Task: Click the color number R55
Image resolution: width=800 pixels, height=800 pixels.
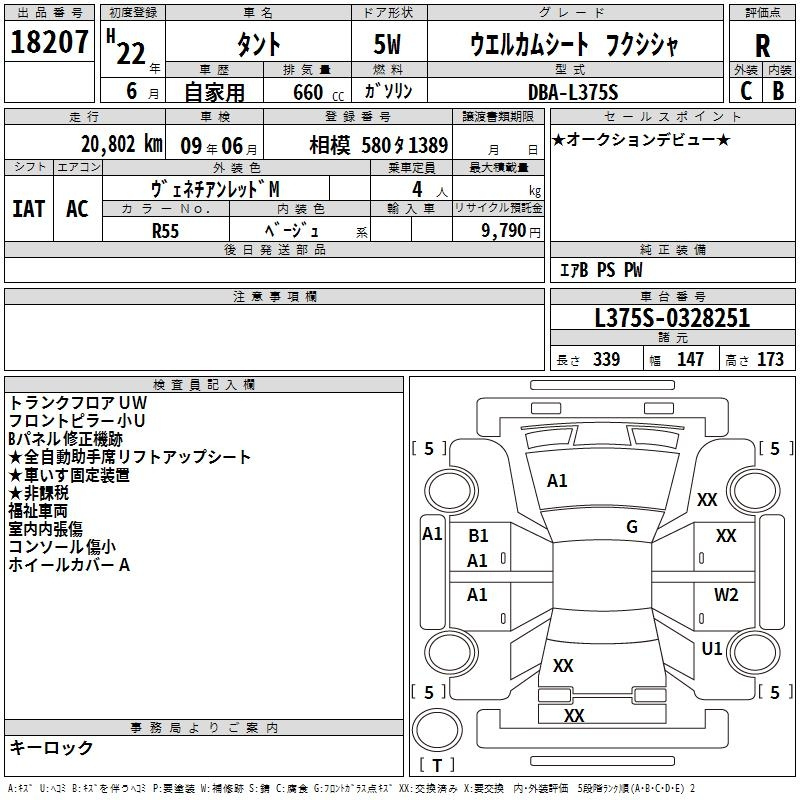Action: coord(165,229)
